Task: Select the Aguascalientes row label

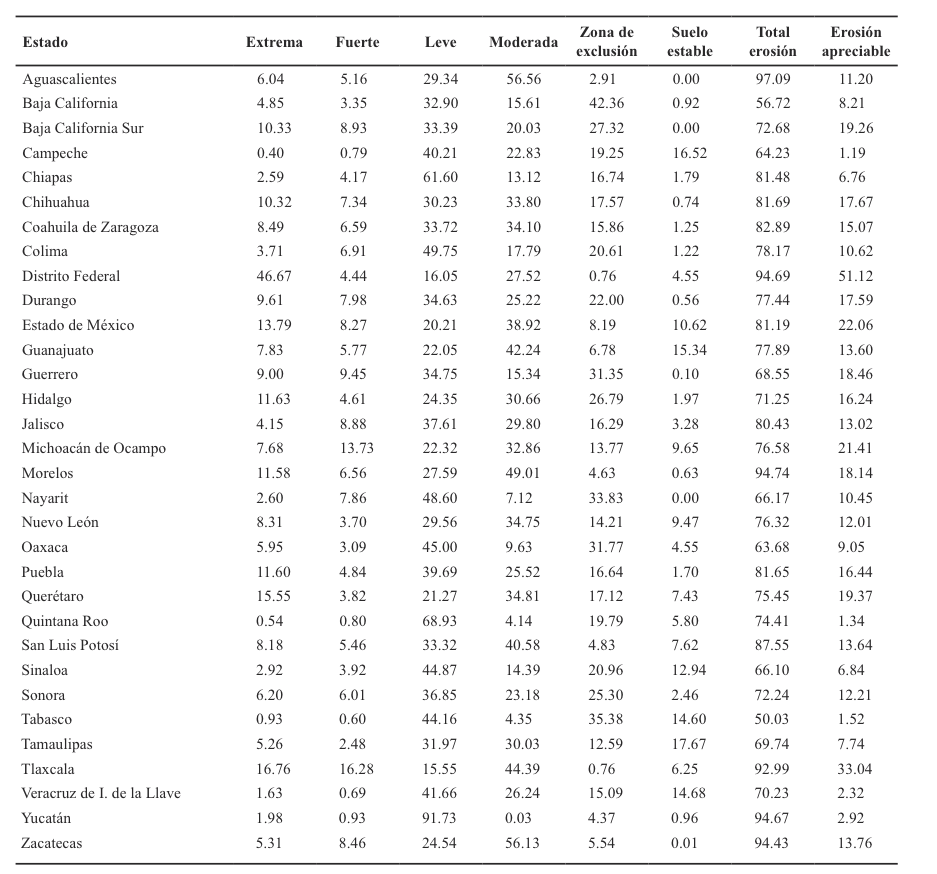Action: 69,79
